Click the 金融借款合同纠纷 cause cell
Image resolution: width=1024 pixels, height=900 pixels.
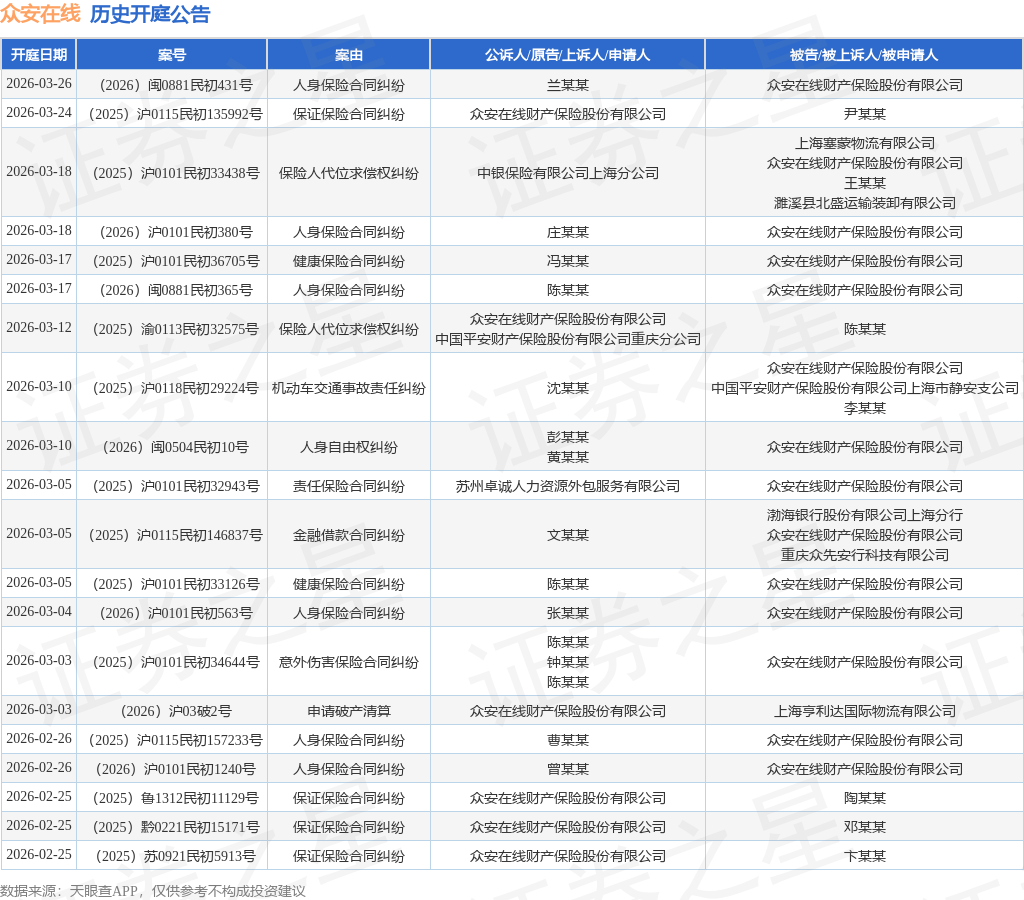tap(348, 535)
